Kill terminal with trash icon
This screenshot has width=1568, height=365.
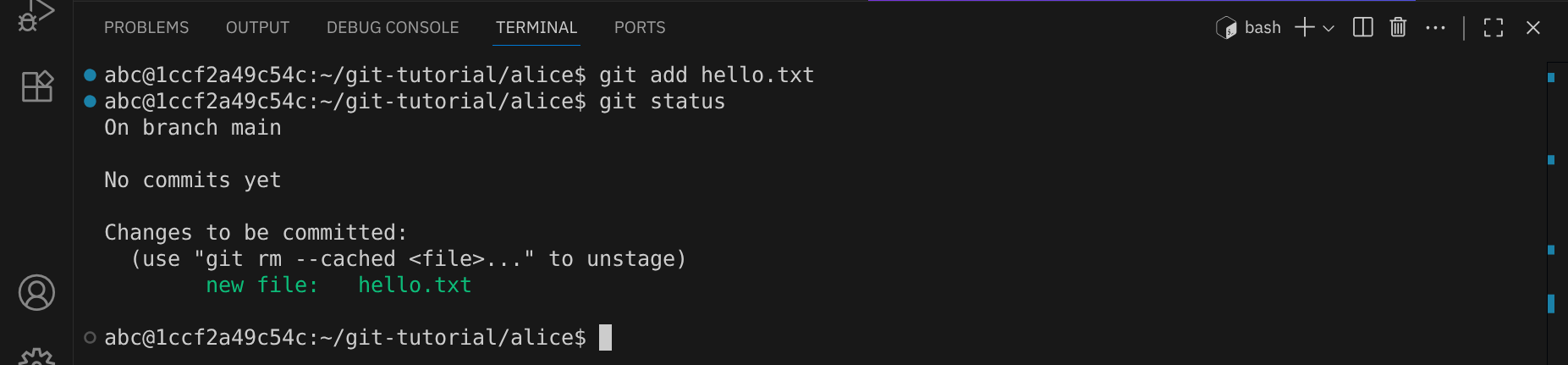[x=1398, y=28]
